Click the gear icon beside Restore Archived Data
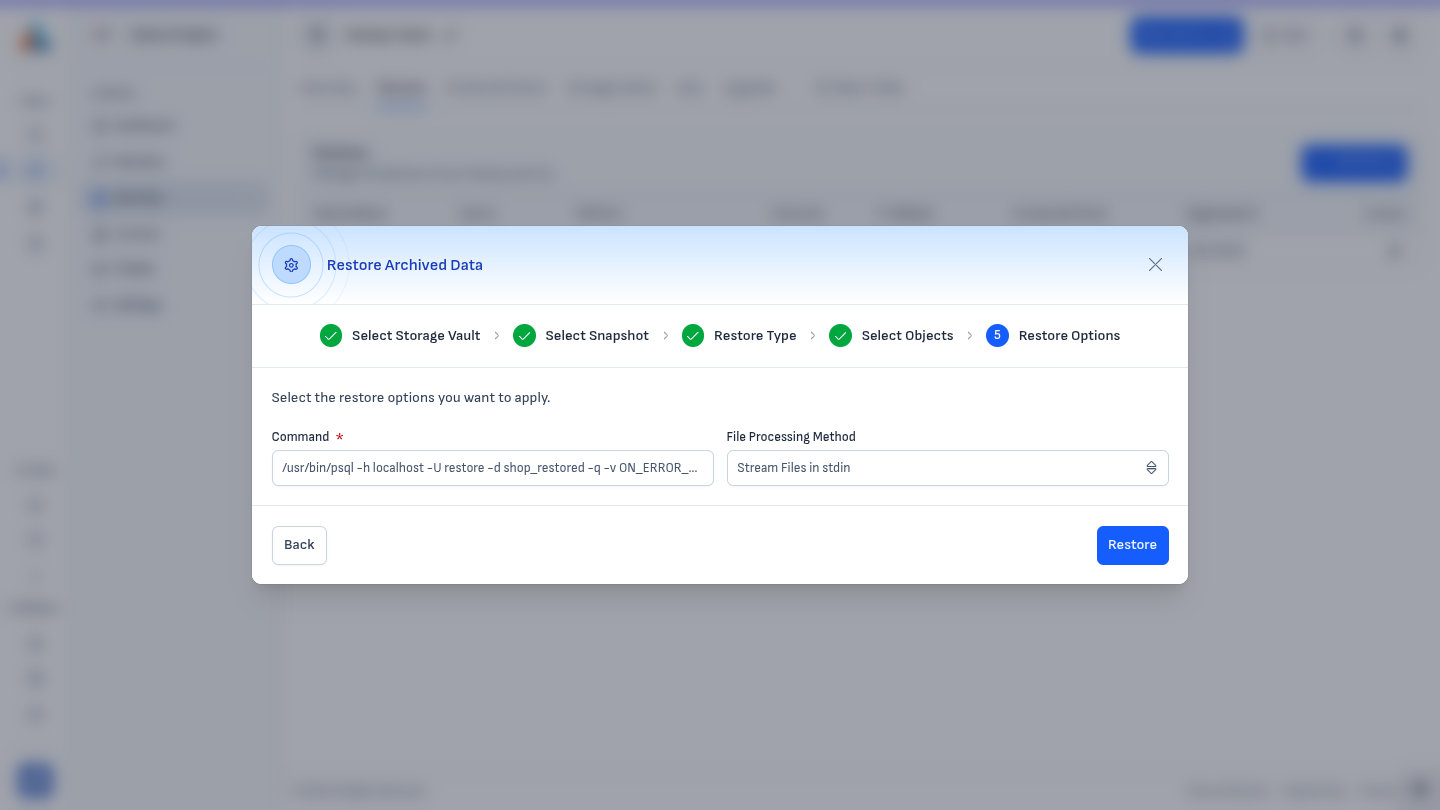1440x810 pixels. click(x=291, y=265)
